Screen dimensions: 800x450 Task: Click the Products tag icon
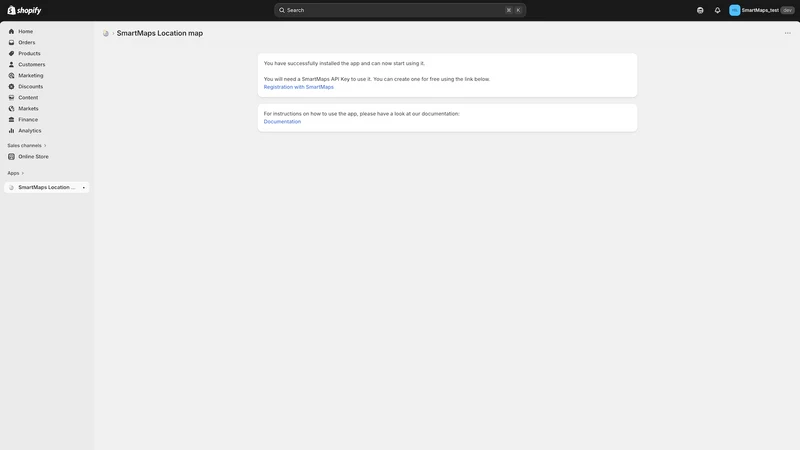coord(11,54)
